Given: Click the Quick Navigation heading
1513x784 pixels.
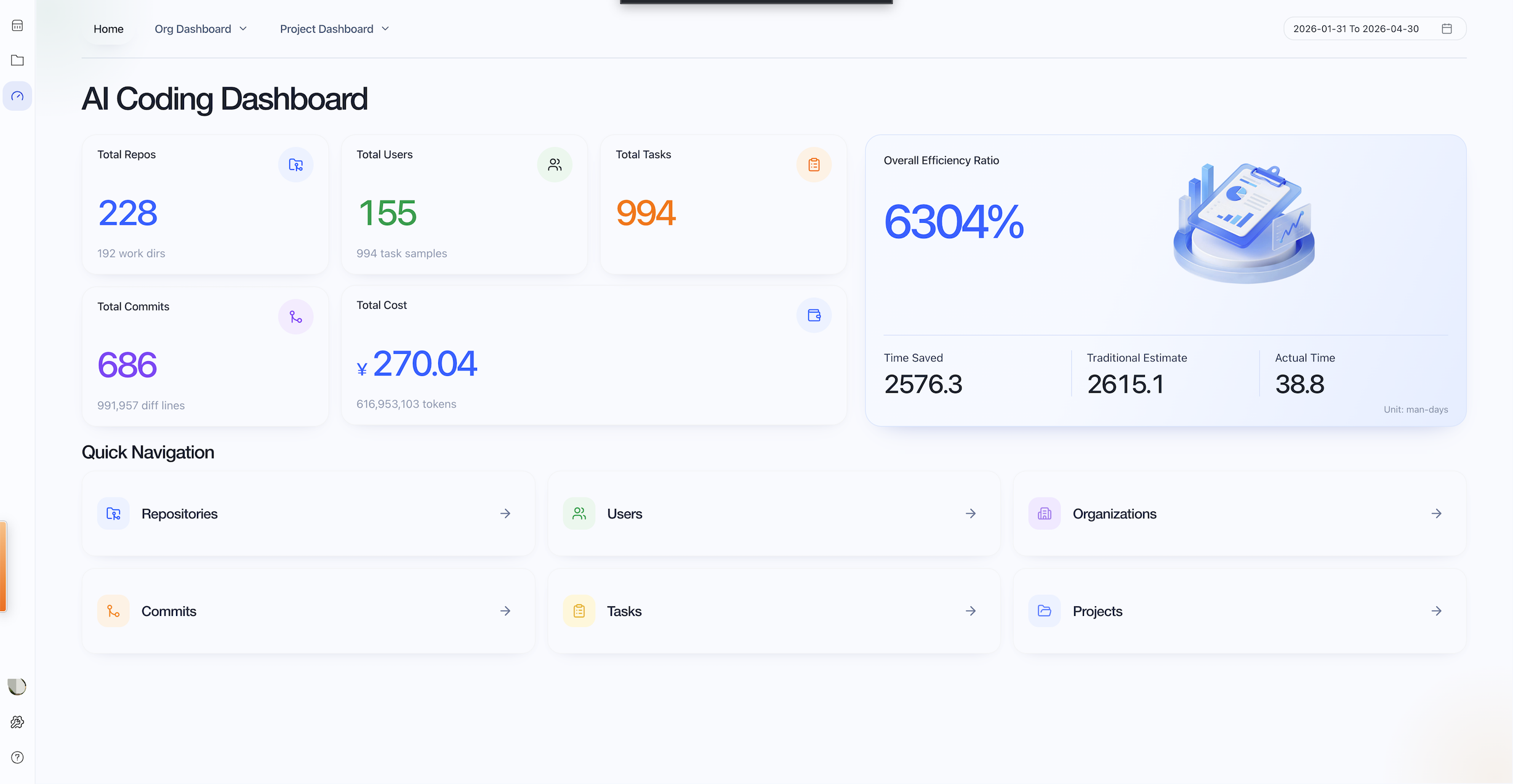Looking at the screenshot, I should click(x=148, y=452).
